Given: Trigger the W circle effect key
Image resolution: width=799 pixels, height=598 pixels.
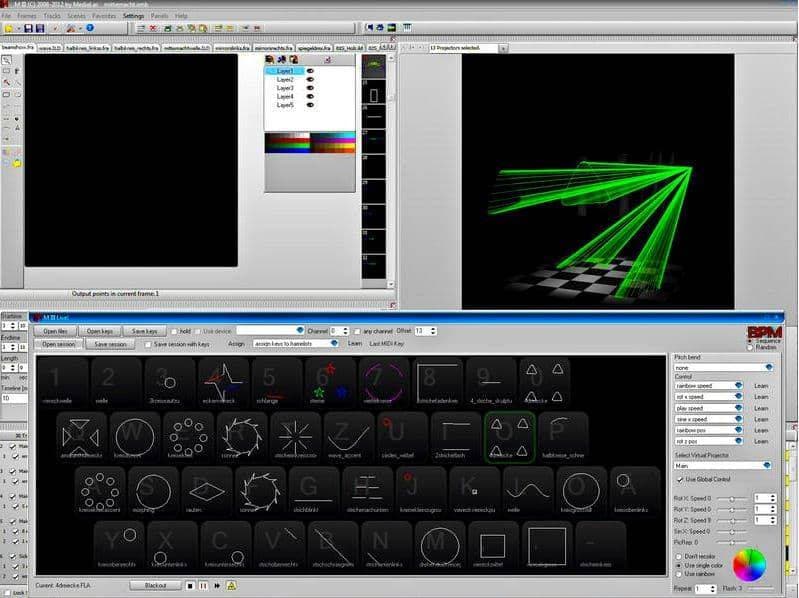Looking at the screenshot, I should tap(135, 436).
